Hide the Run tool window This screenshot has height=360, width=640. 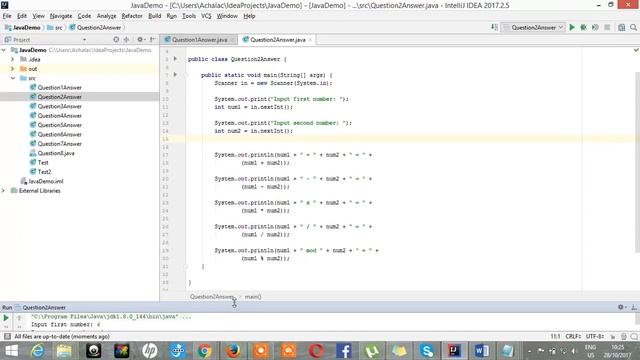coord(634,307)
